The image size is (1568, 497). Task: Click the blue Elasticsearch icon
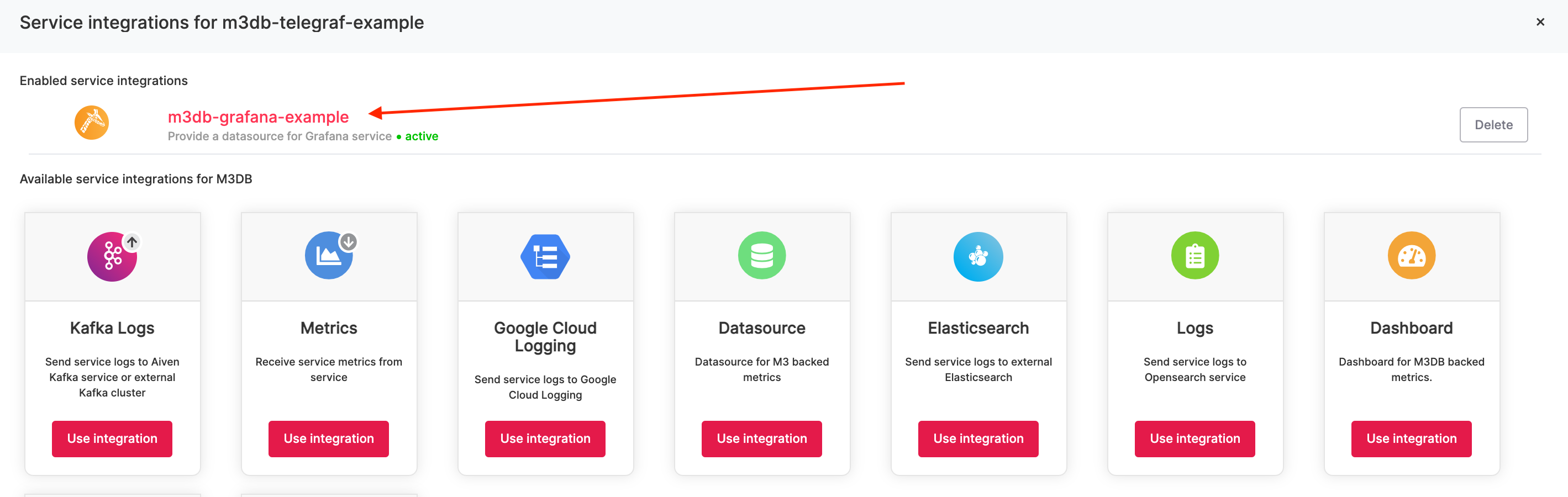[978, 256]
